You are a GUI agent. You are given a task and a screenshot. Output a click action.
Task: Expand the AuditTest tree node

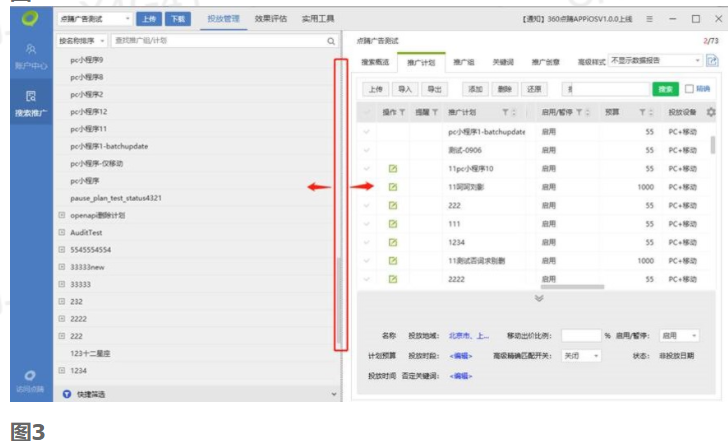coord(61,232)
